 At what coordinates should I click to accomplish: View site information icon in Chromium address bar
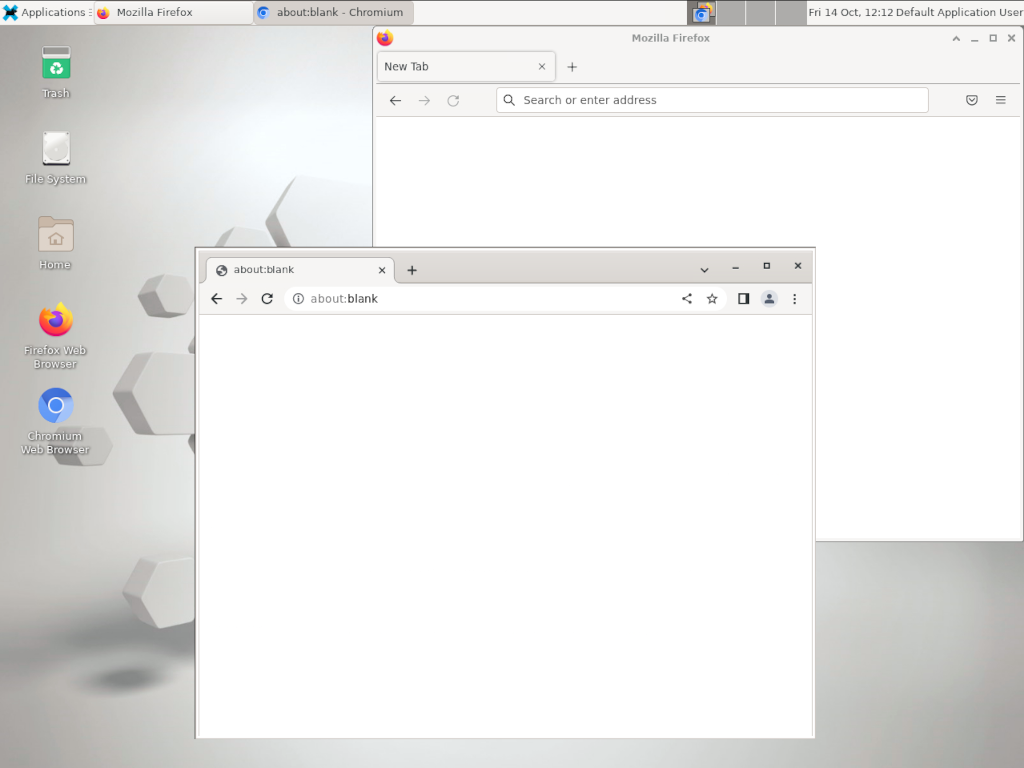pyautogui.click(x=298, y=298)
